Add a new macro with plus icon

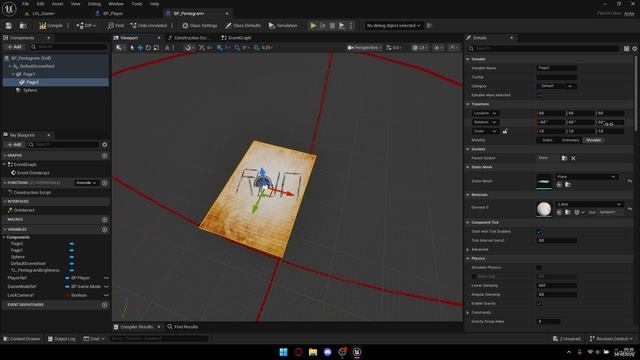pyautogui.click(x=104, y=220)
